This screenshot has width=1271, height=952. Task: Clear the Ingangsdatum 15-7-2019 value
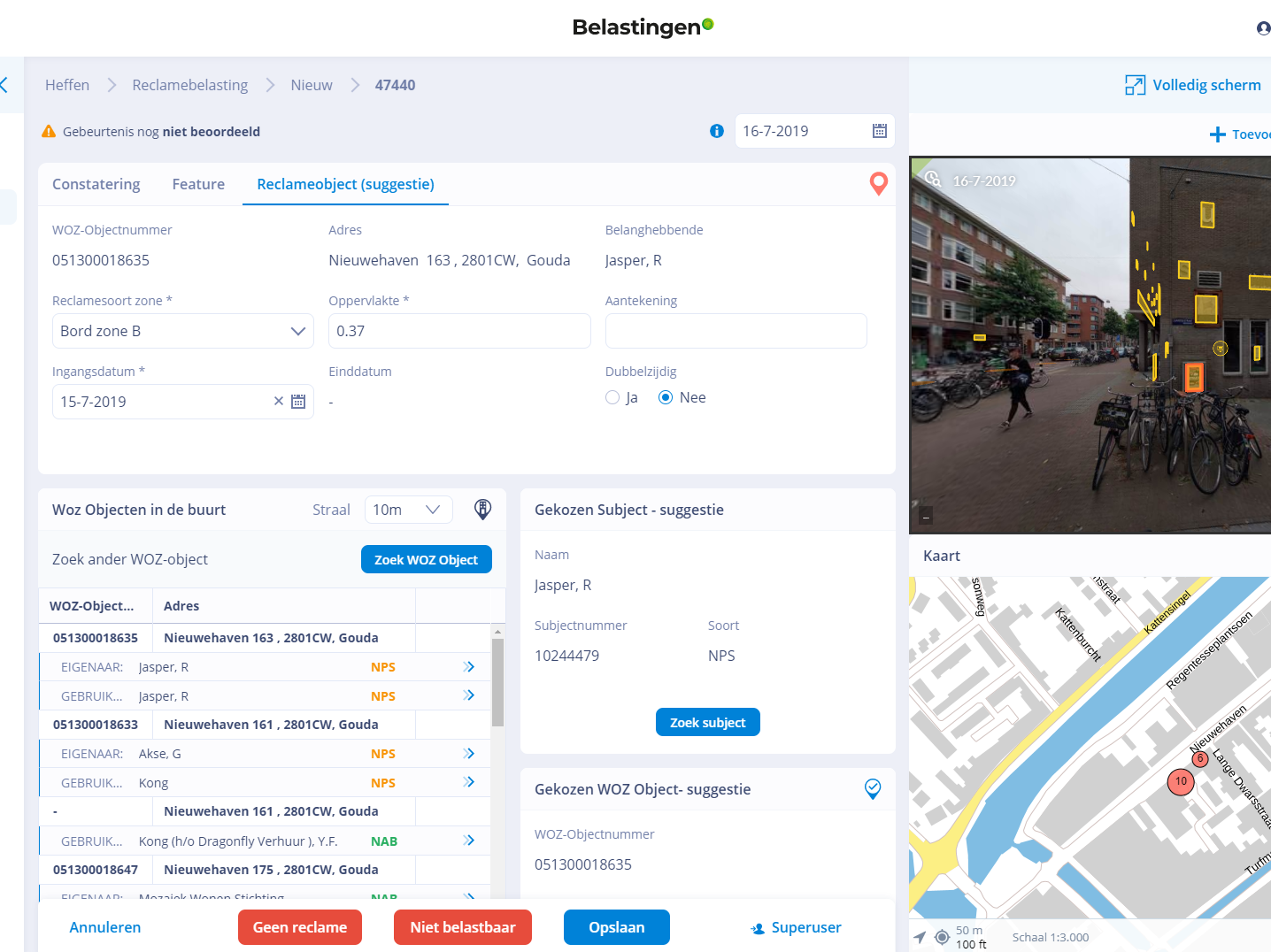pyautogui.click(x=279, y=401)
